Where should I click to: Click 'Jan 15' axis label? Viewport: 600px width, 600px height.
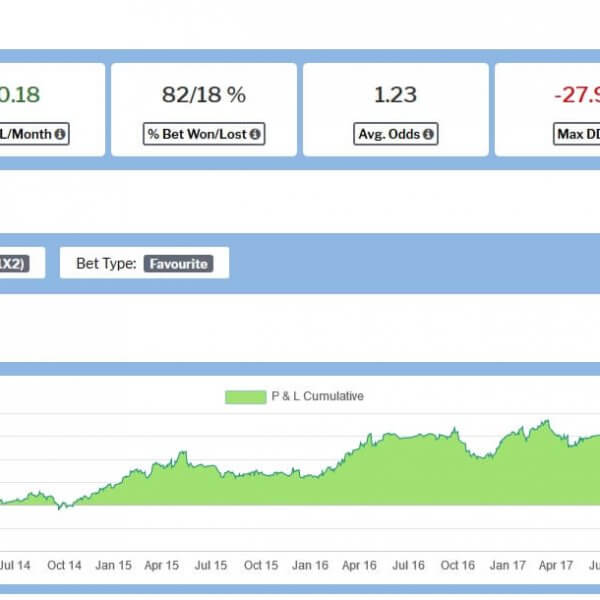pos(113,565)
